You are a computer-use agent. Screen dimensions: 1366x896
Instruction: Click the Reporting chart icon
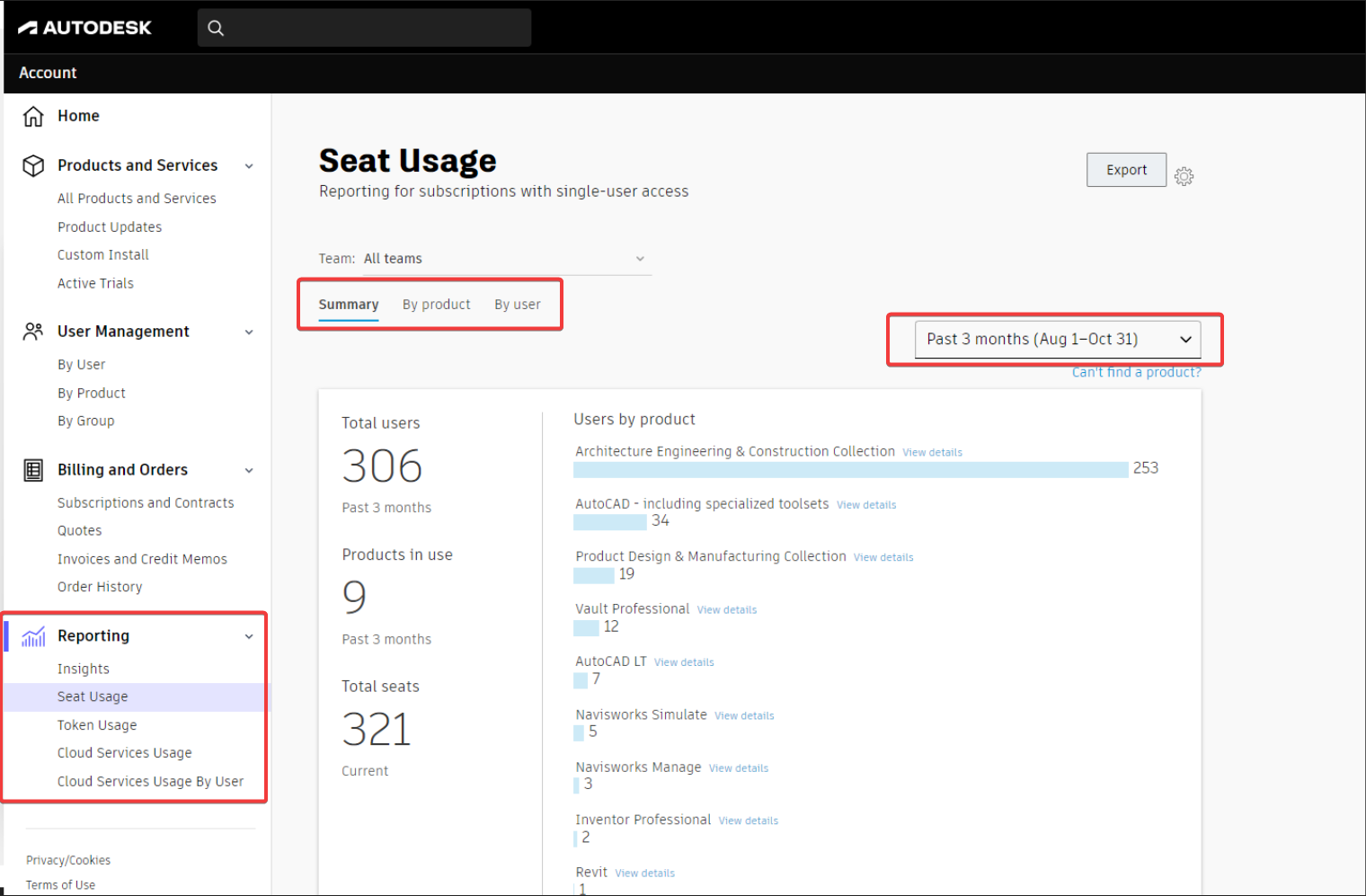coord(33,636)
